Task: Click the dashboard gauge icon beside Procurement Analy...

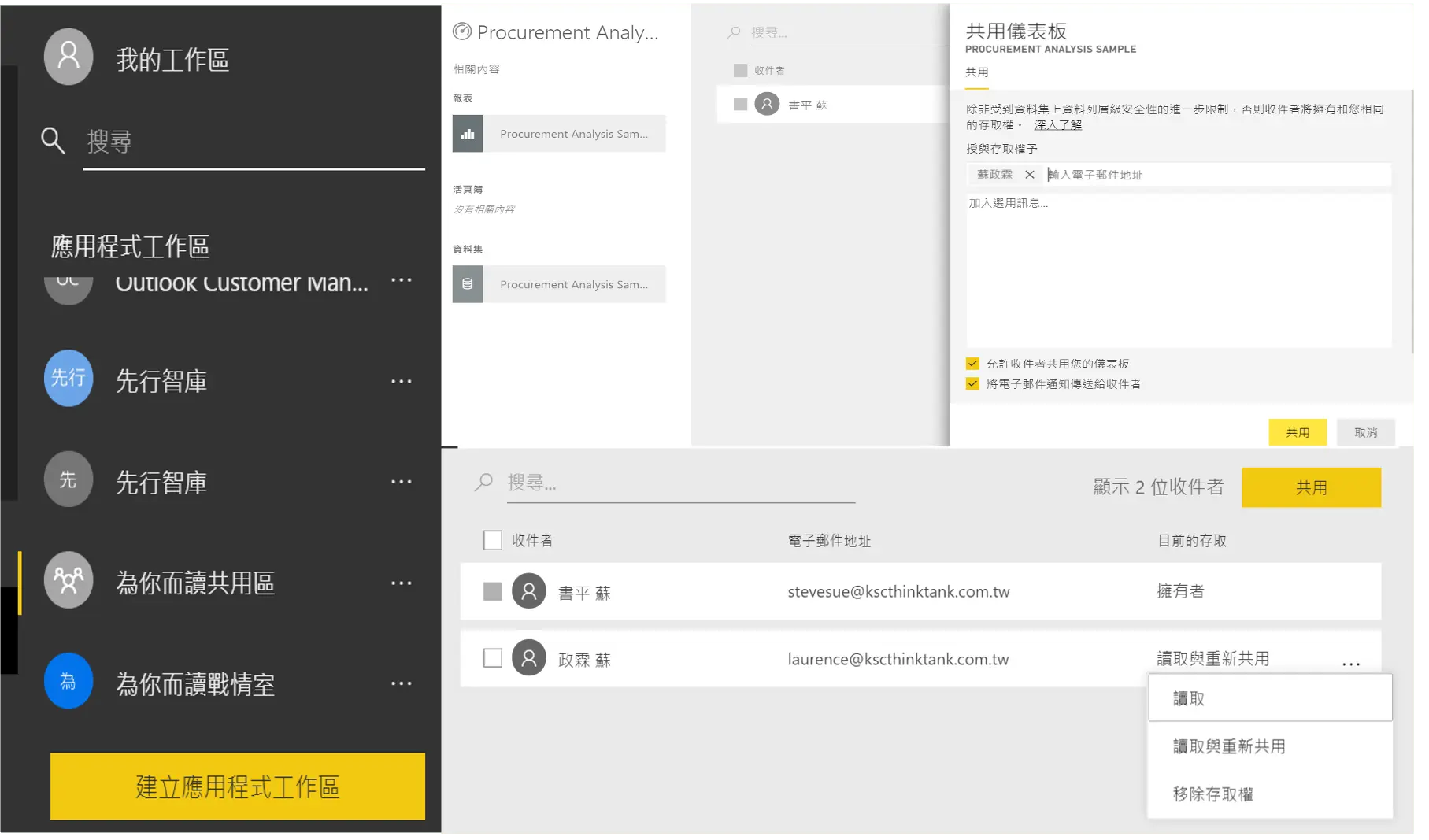Action: click(463, 31)
